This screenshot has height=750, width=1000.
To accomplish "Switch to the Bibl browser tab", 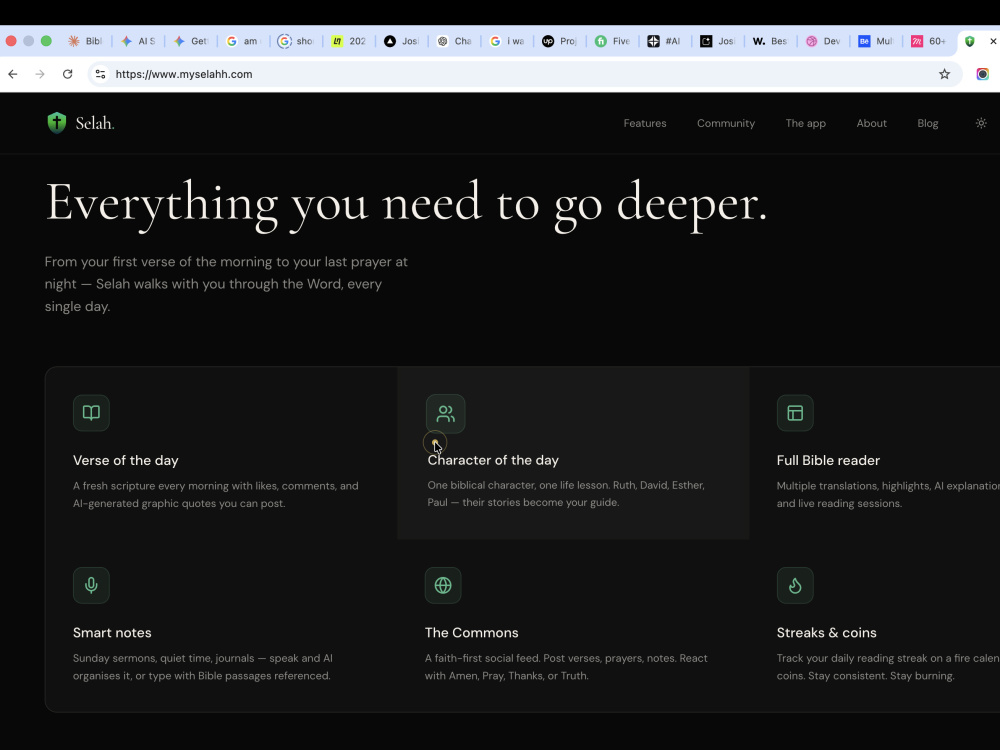I will click(85, 41).
